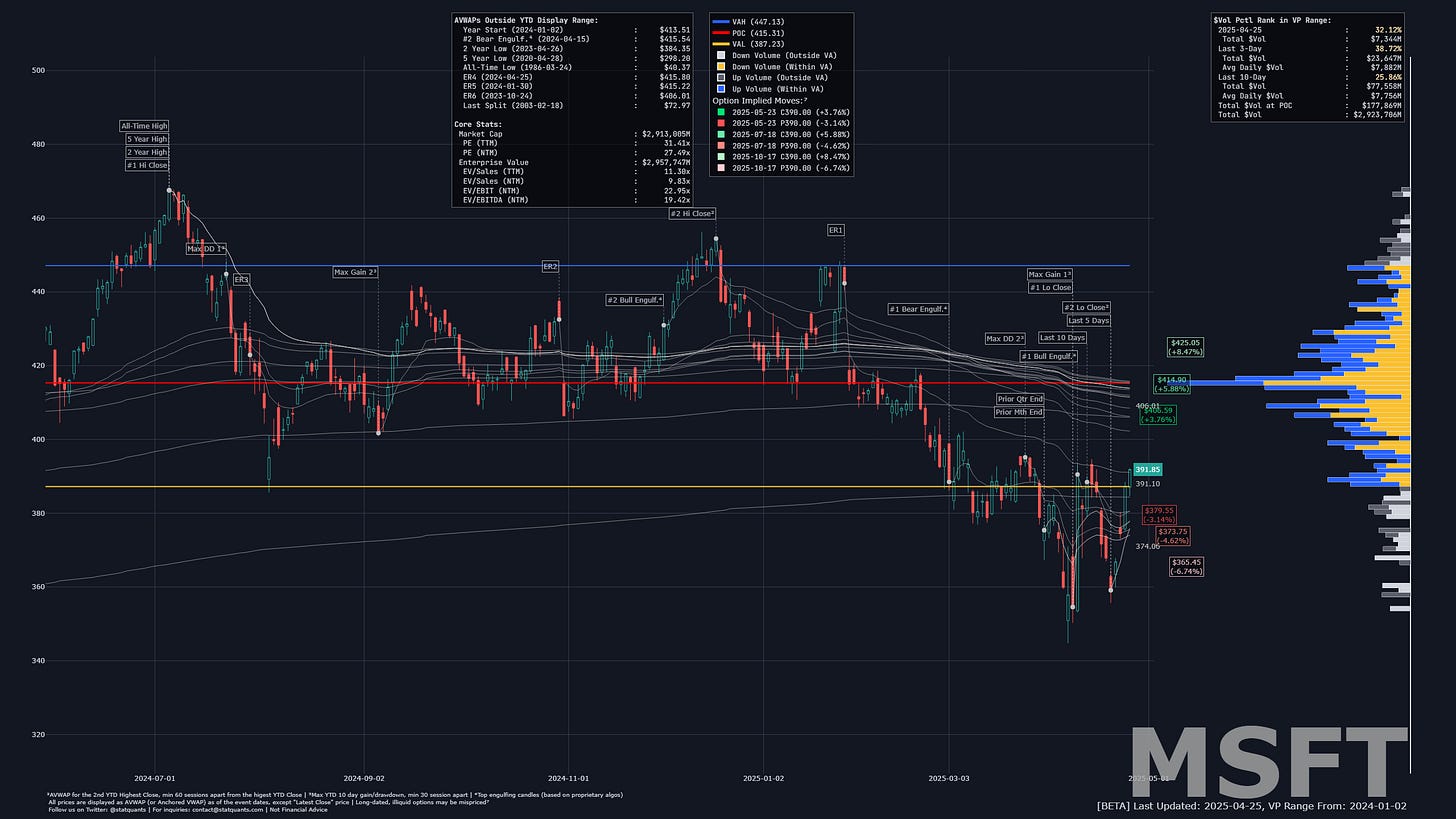
Task: Click the $379.55 (-3.14%) implied move label
Action: pos(1159,514)
